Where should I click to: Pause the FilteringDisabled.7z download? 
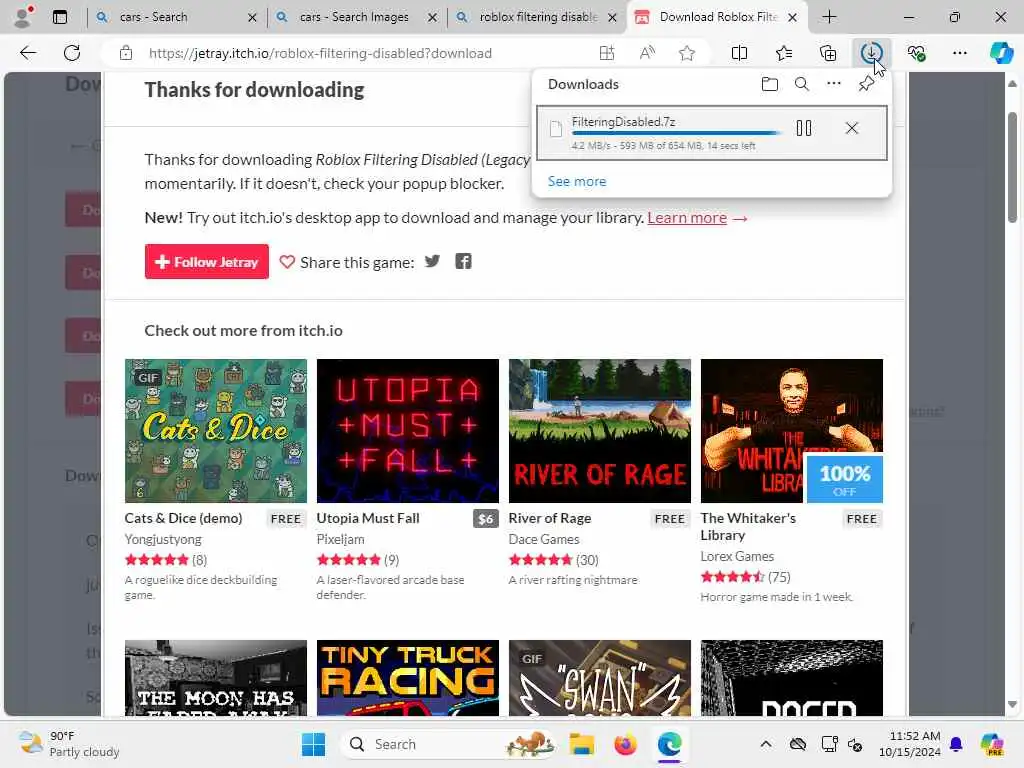(x=804, y=128)
